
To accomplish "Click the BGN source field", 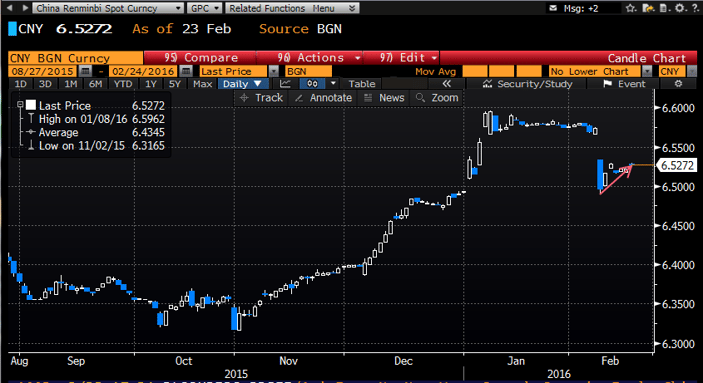I will (x=308, y=71).
